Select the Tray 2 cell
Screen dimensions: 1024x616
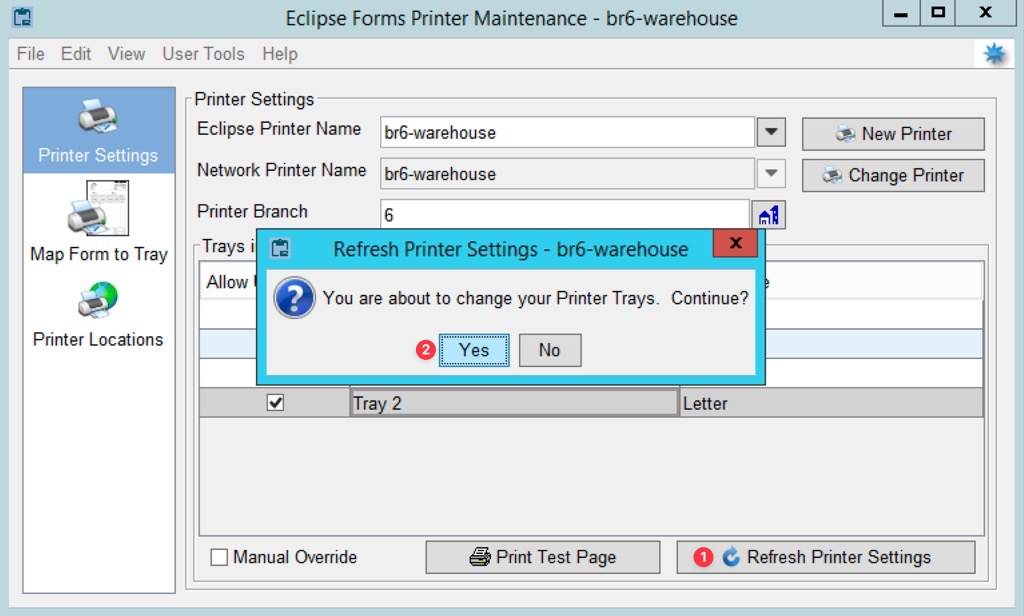click(514, 403)
